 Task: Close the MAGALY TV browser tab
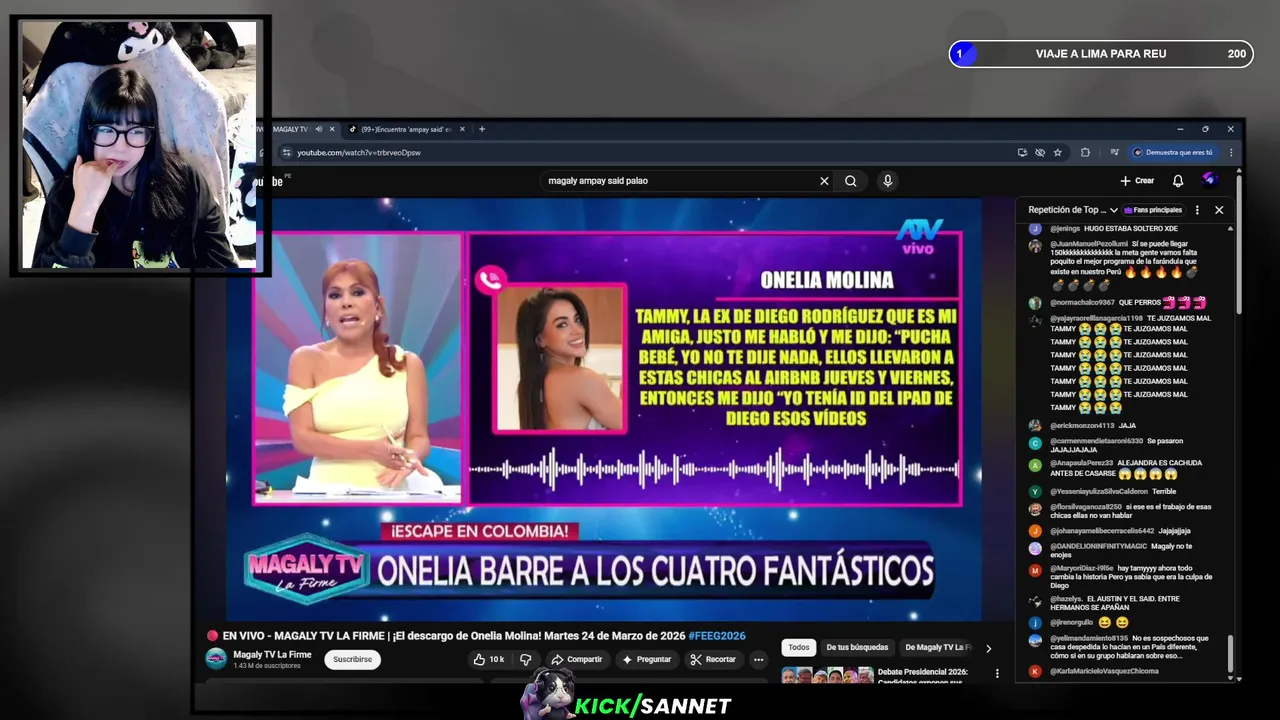pyautogui.click(x=332, y=129)
